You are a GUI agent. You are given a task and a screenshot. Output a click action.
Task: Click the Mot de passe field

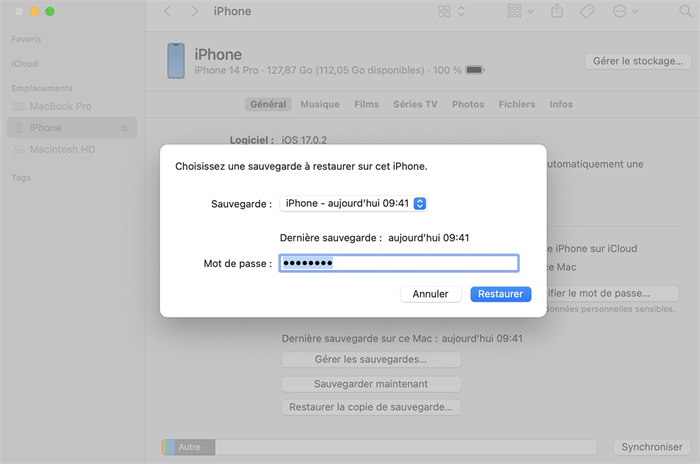point(398,263)
